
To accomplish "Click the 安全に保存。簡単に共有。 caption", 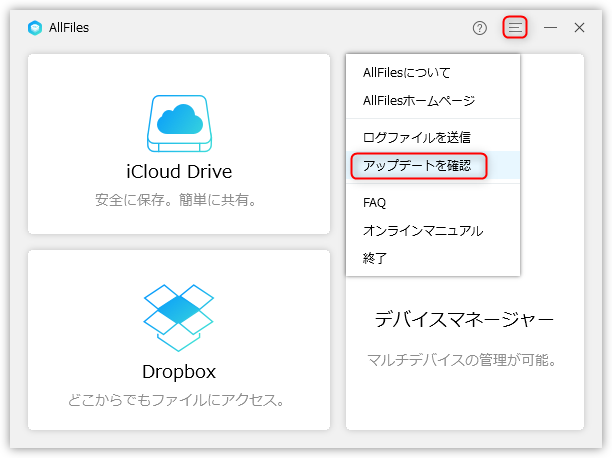I will coord(176,200).
